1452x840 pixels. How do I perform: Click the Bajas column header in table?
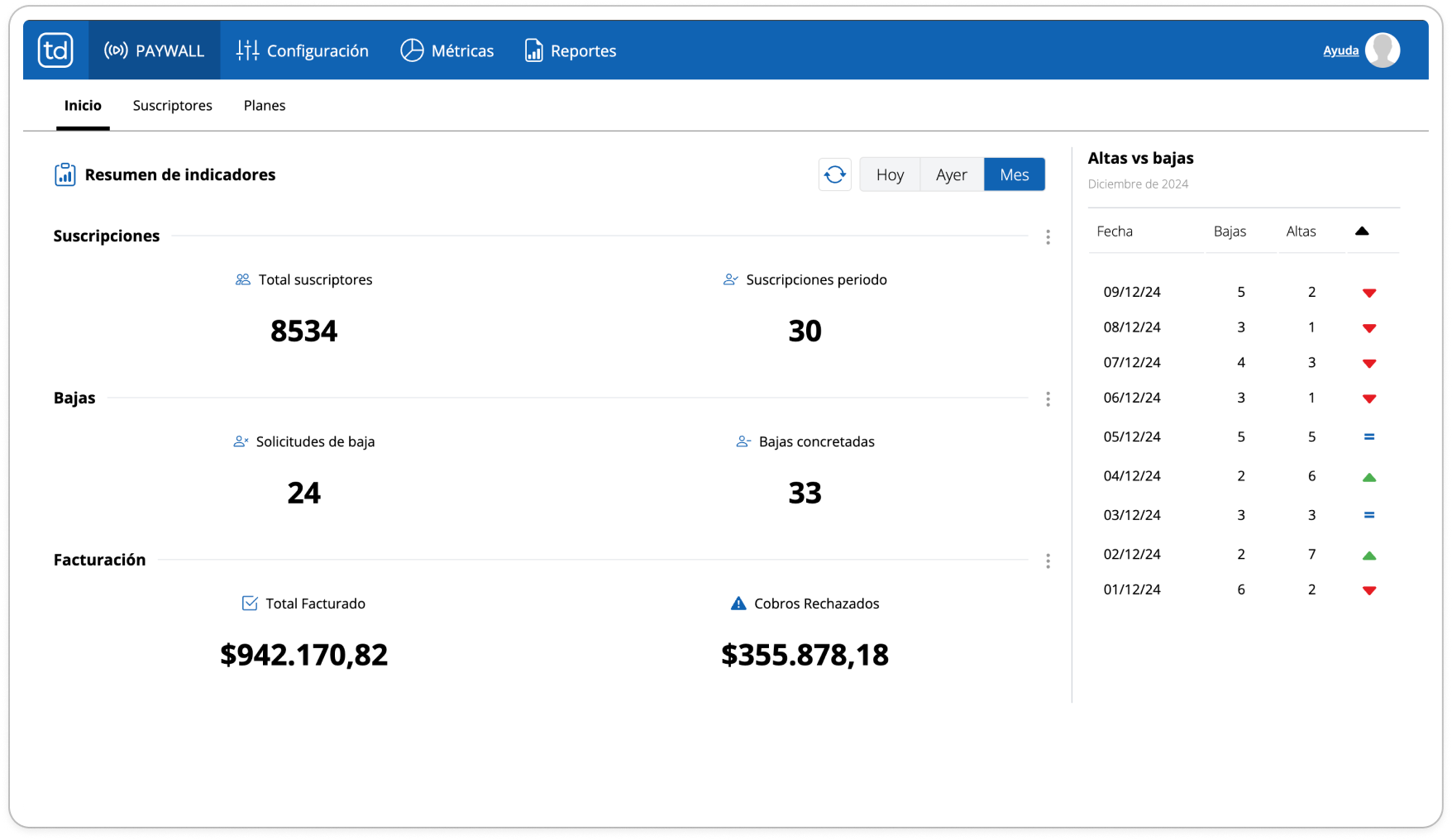(1230, 231)
